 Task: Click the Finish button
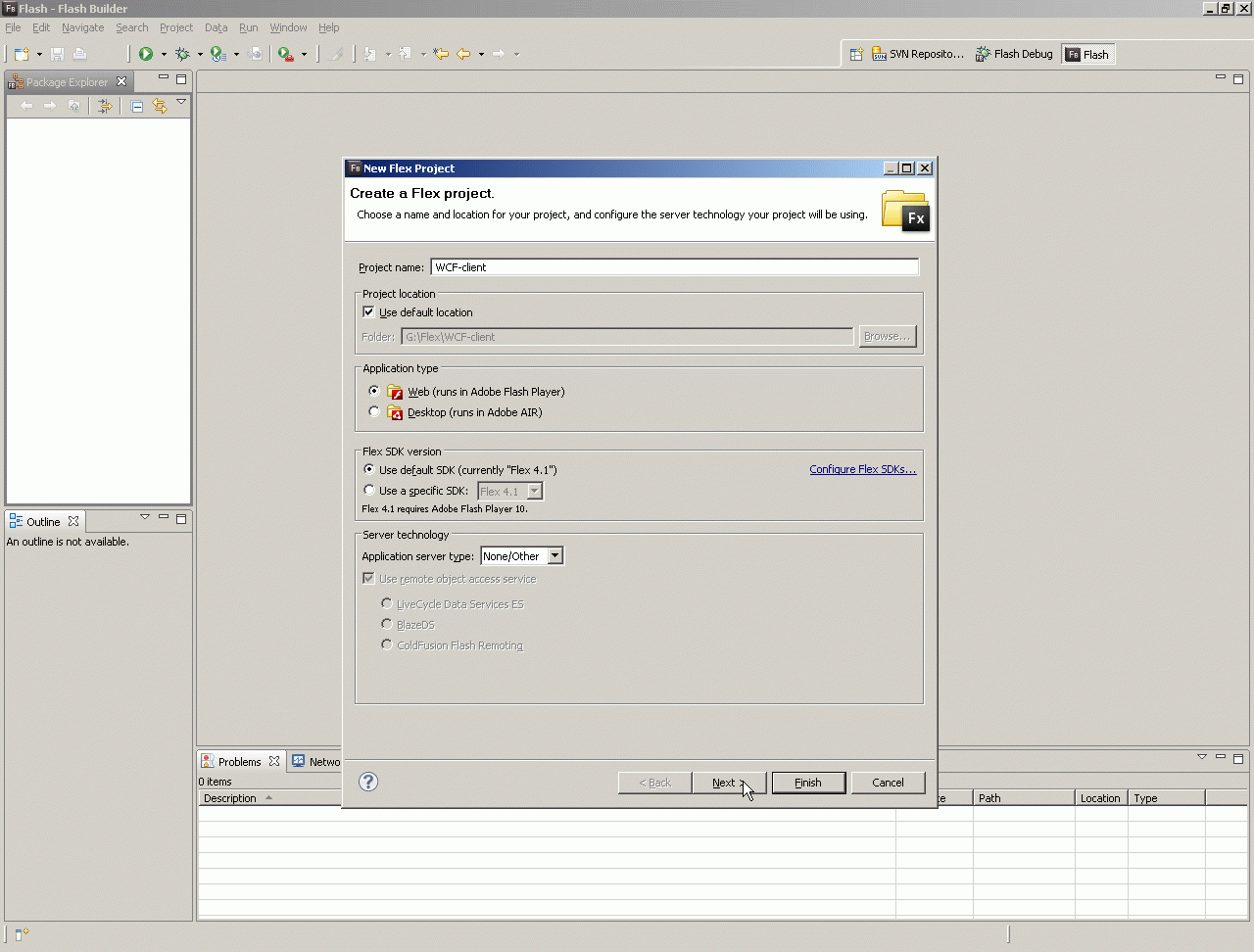click(808, 783)
